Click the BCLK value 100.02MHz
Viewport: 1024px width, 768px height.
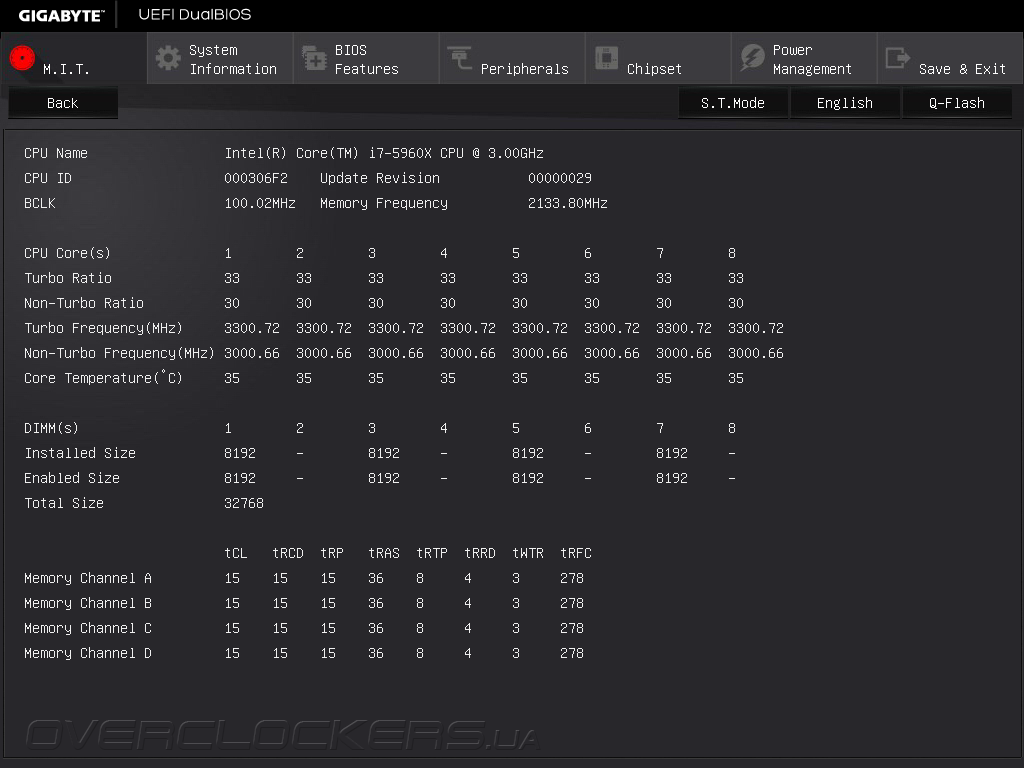(x=260, y=203)
